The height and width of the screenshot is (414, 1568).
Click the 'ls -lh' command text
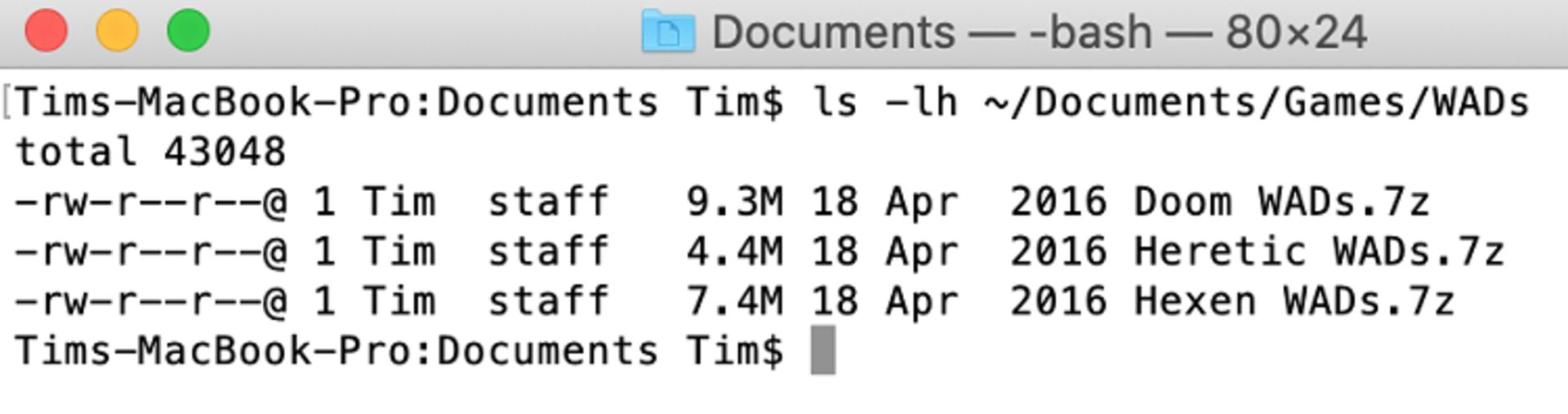(884, 102)
